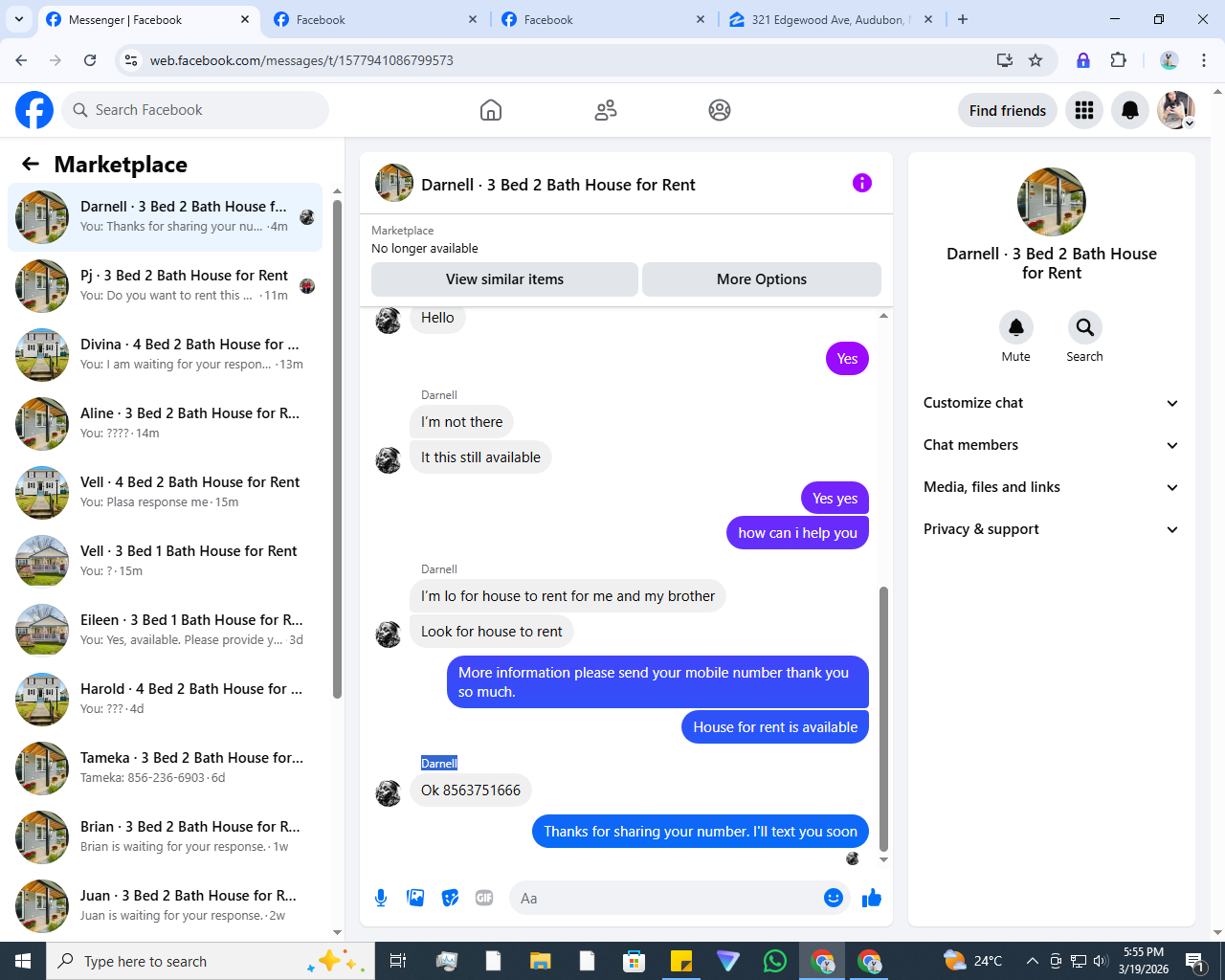1225x980 pixels.
Task: Open File Explorer from the taskbar
Action: tap(540, 961)
